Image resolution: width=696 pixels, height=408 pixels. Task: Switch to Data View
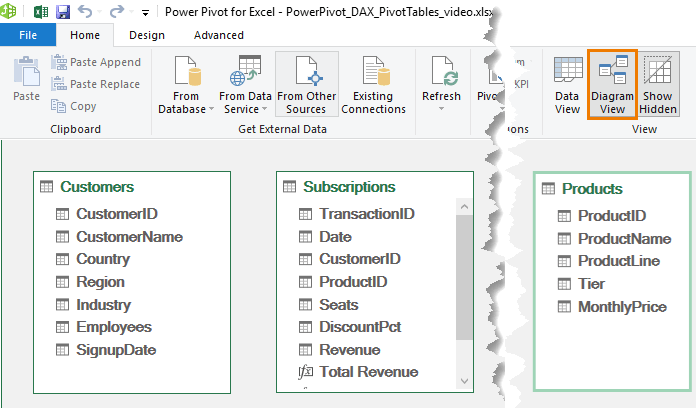[x=567, y=84]
